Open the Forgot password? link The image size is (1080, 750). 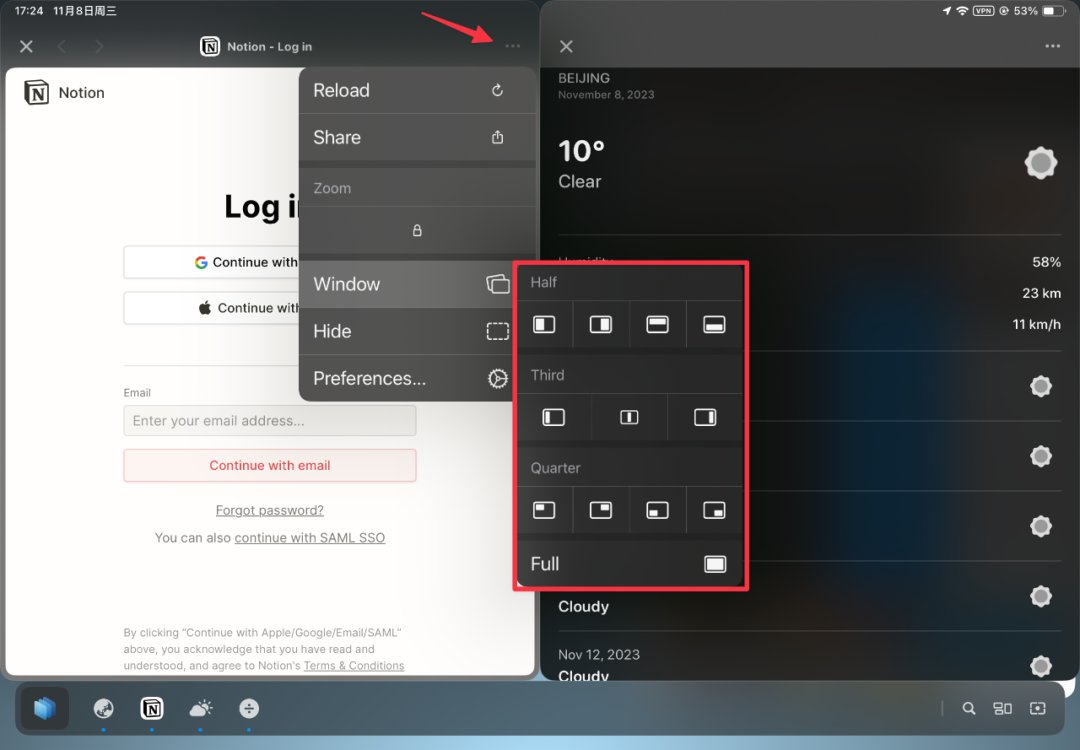click(x=270, y=510)
